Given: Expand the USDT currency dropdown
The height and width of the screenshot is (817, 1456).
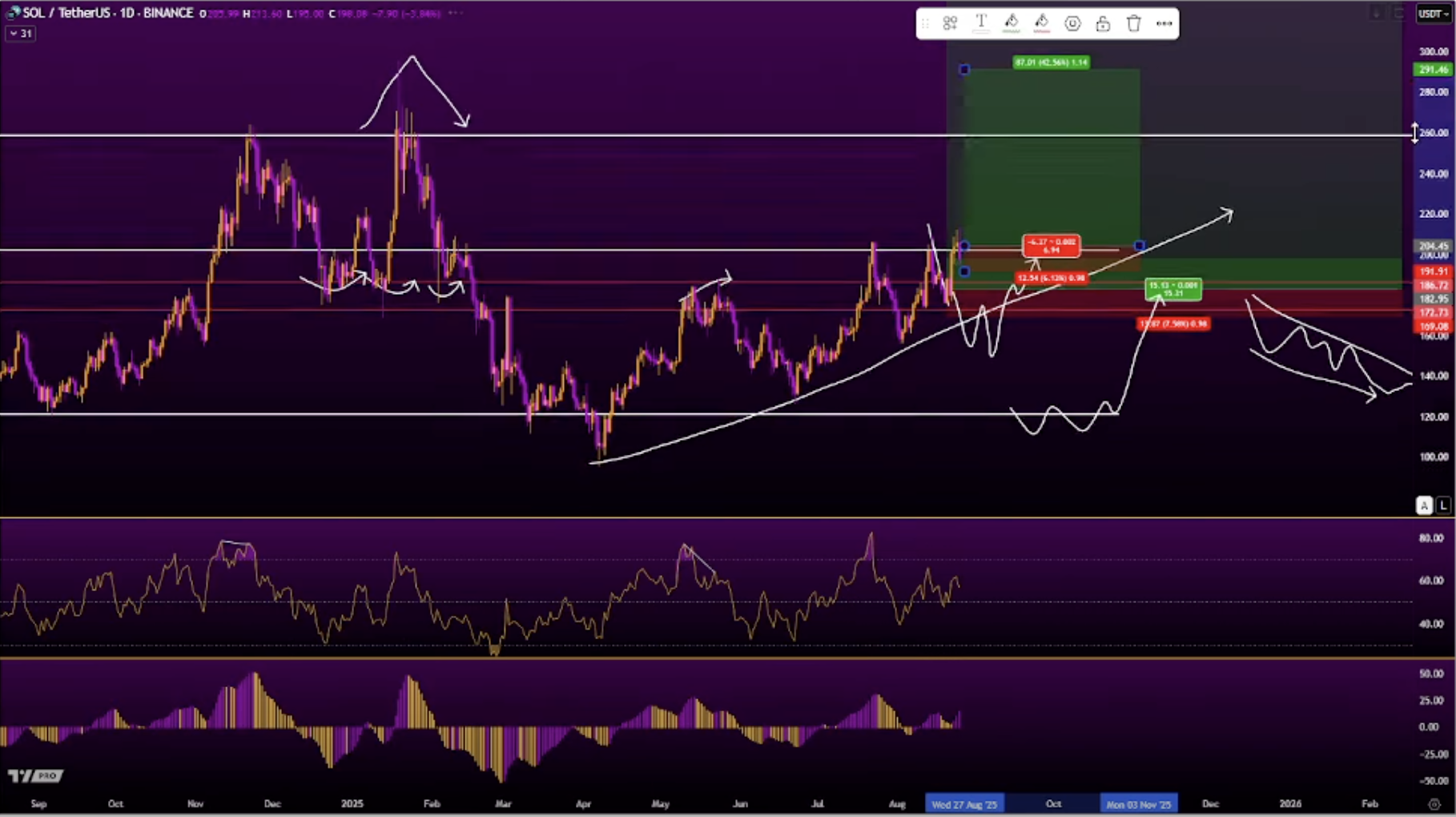Looking at the screenshot, I should 1433,14.
